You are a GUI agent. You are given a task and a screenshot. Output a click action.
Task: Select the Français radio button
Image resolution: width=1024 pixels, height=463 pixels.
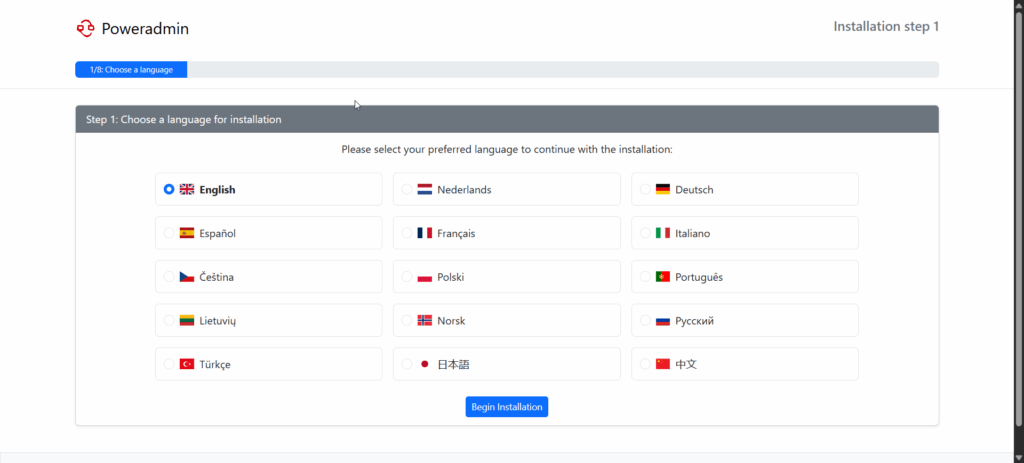[x=407, y=233]
